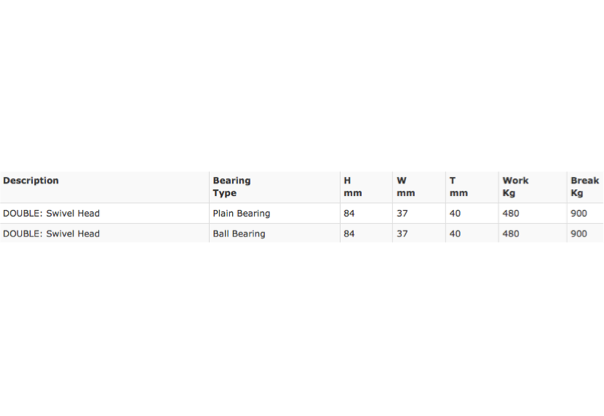
Task: Click the W mm column header
Action: point(406,187)
